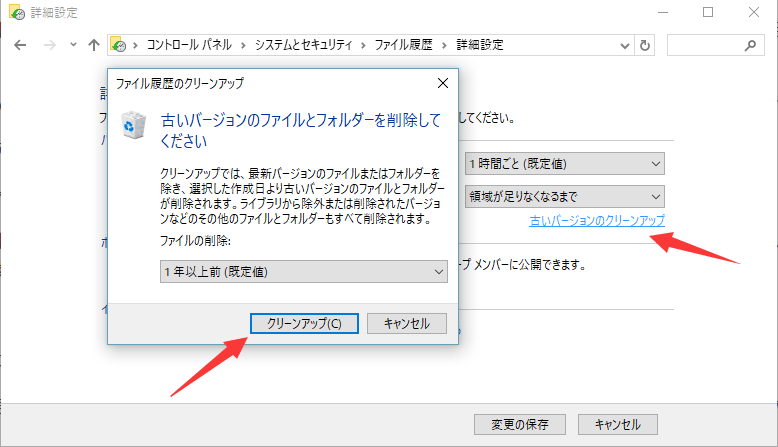
Task: Click the File History icon in the address bar
Action: coord(118,45)
